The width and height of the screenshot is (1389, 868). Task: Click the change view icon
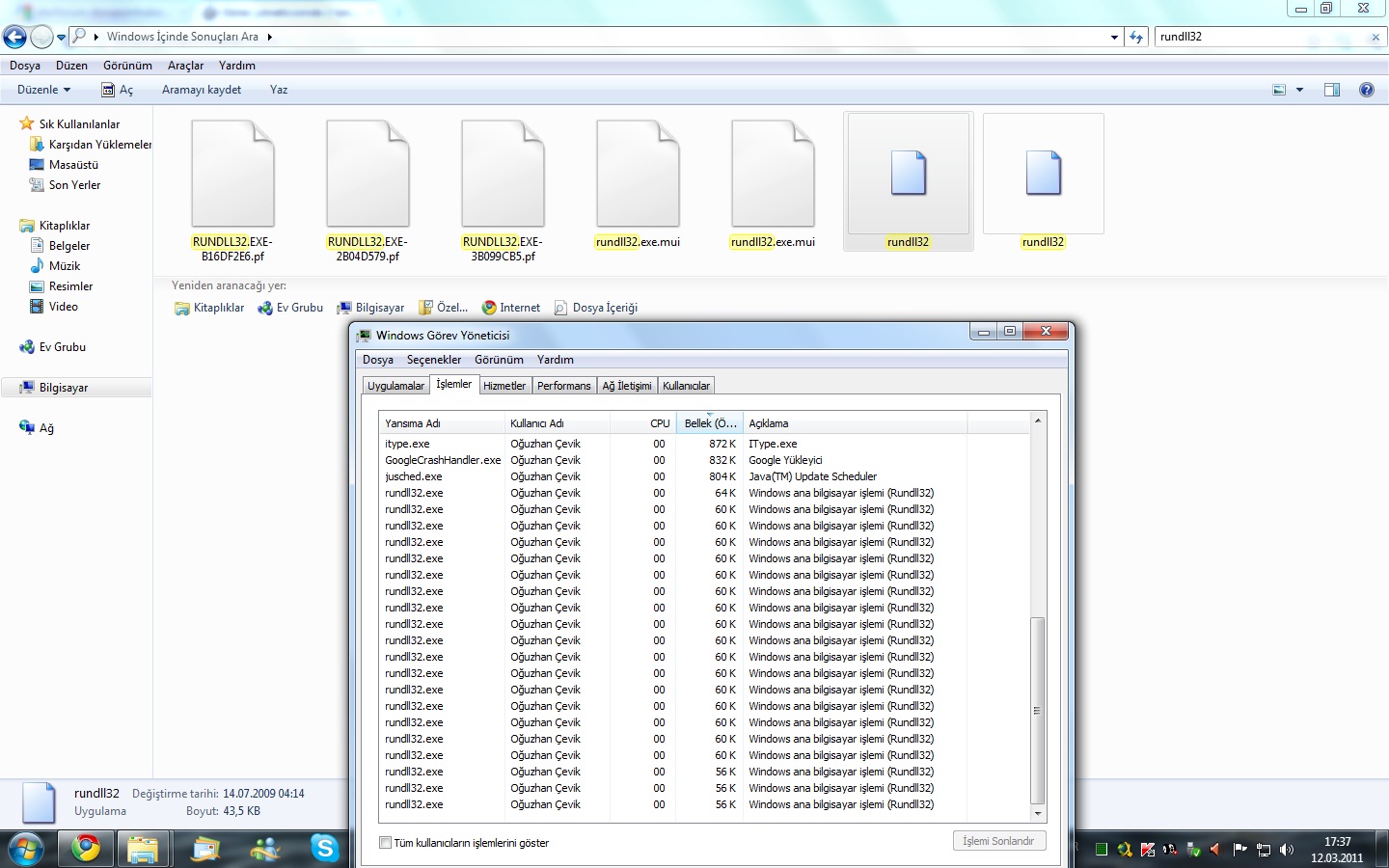[1279, 90]
